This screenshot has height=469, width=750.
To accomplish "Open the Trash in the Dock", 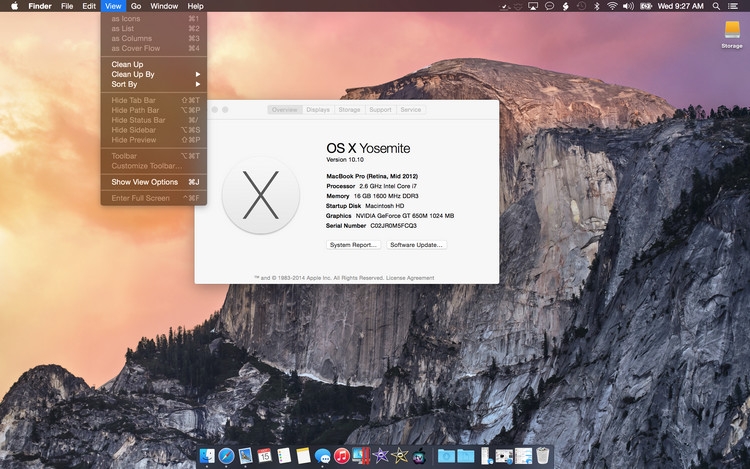I will [542, 456].
